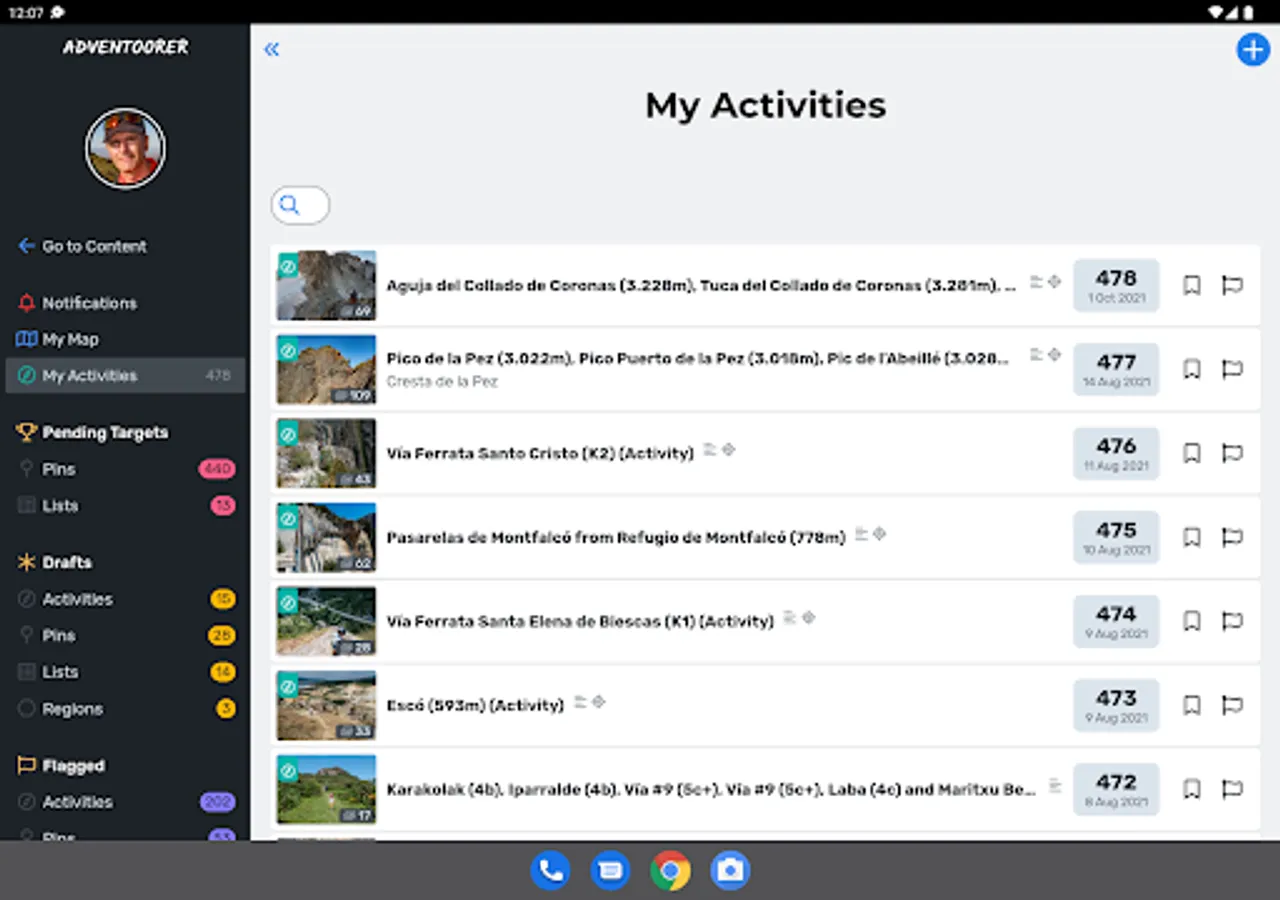The height and width of the screenshot is (900, 1280).
Task: Open thumbnail of Karakolak activity
Action: 326,789
